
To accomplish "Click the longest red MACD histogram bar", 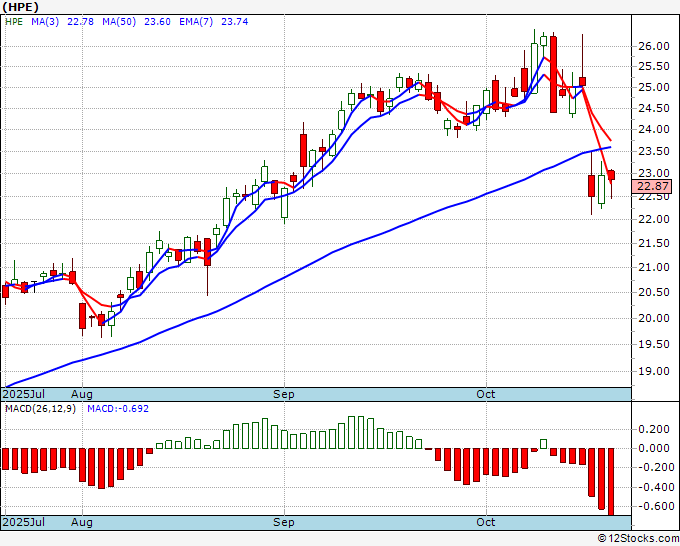I will pos(611,482).
